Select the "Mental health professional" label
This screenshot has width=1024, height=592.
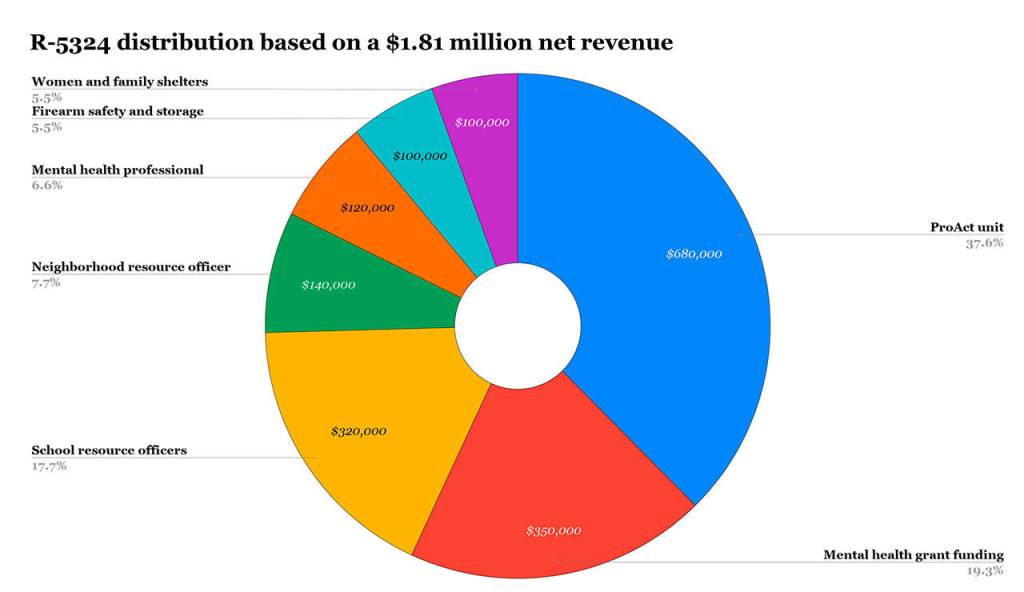[117, 170]
